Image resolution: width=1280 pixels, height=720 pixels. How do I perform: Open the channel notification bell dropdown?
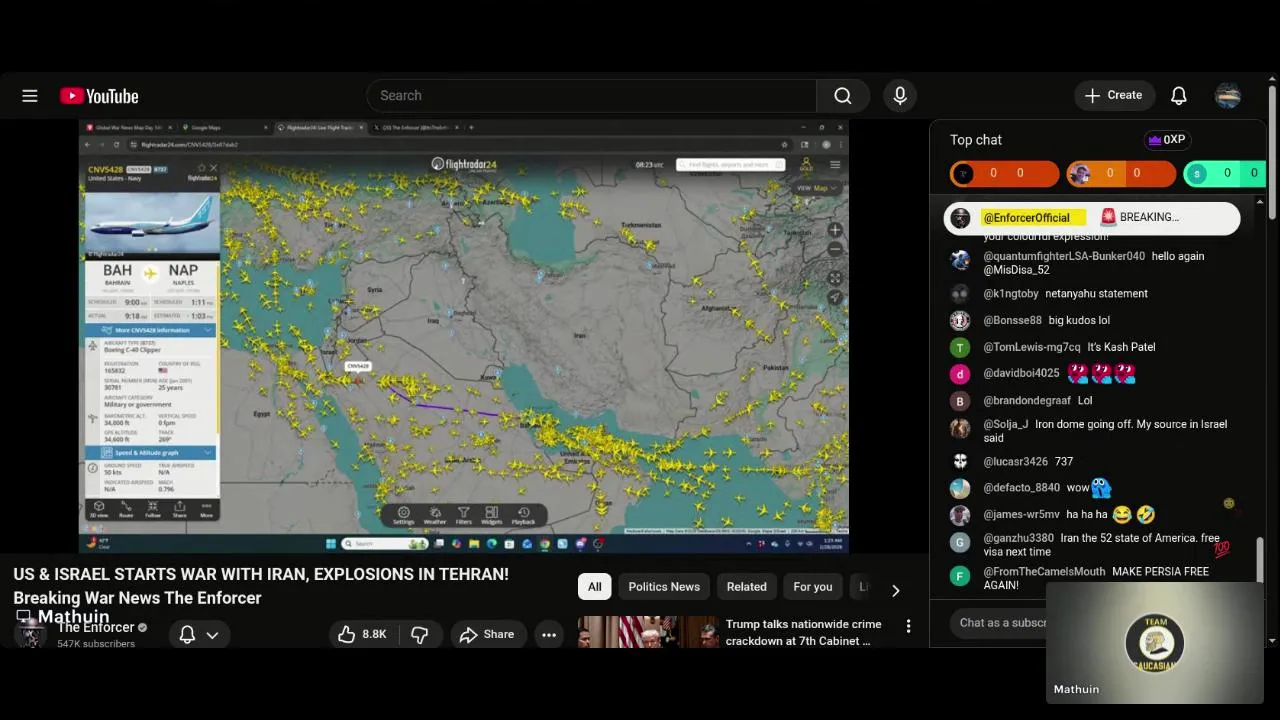[x=198, y=634]
